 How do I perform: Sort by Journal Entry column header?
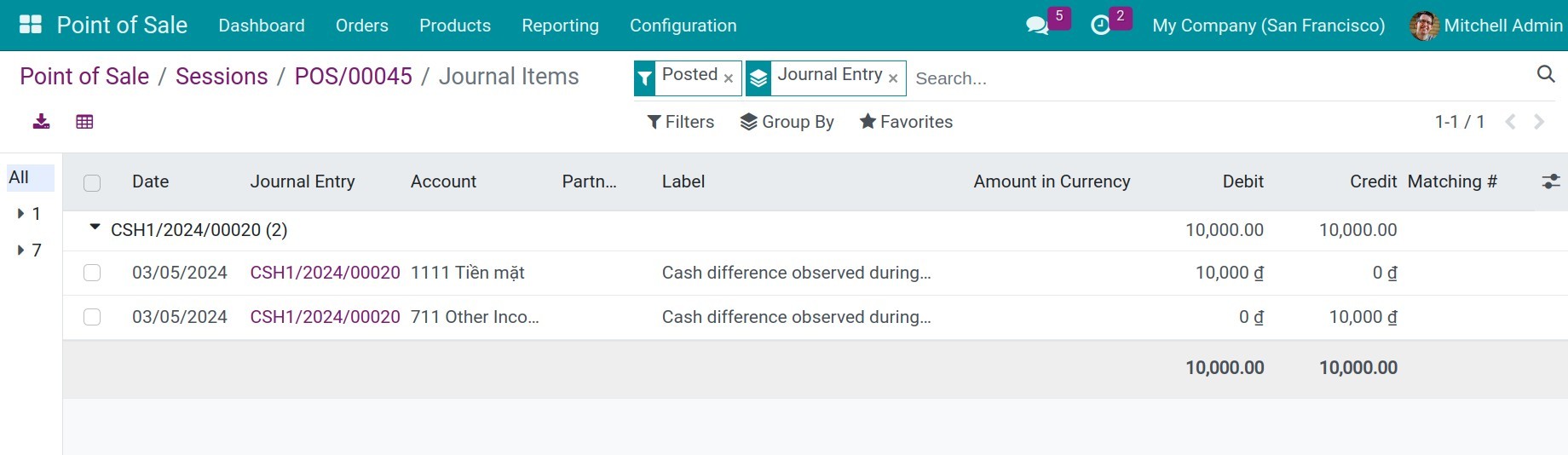[x=303, y=181]
